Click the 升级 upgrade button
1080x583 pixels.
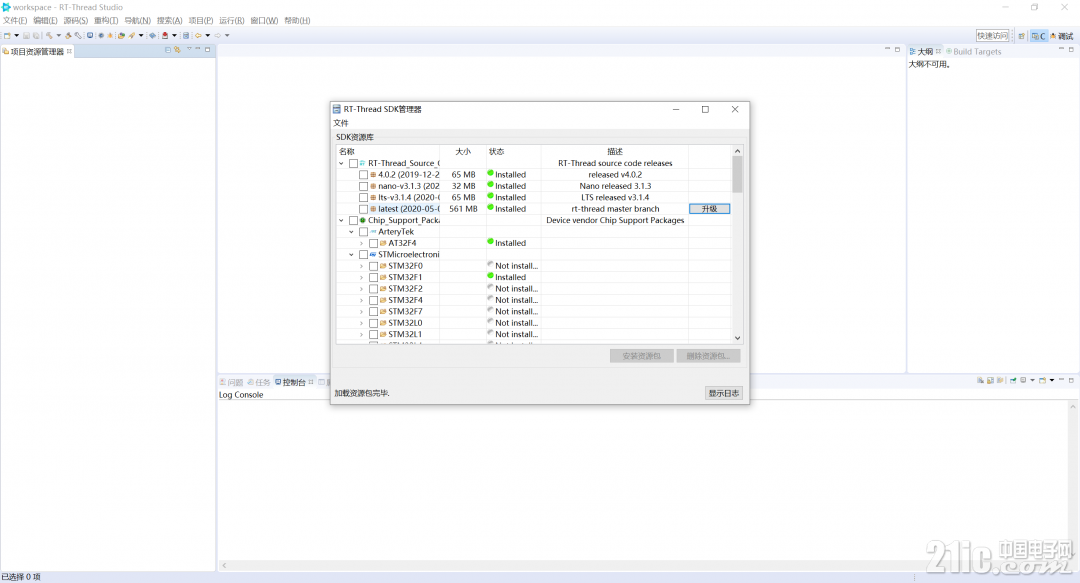pos(709,209)
